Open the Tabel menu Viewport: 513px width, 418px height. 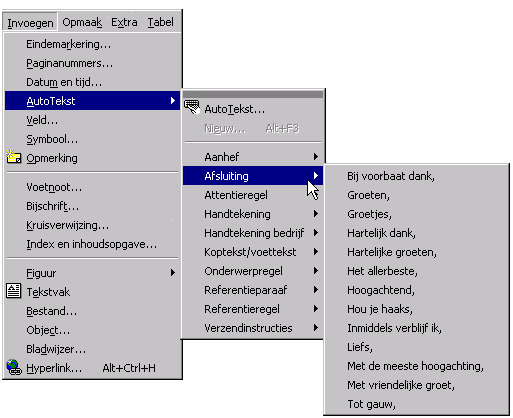[x=161, y=22]
